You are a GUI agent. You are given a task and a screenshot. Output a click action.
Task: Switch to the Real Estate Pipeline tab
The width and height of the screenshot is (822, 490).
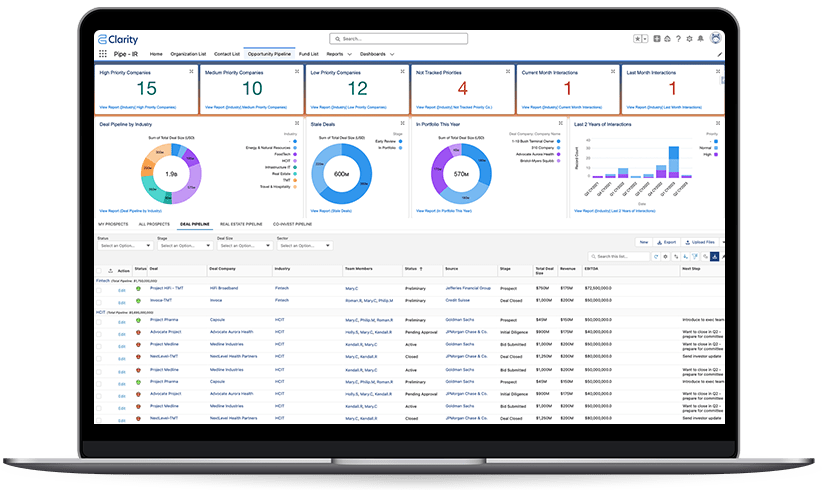239,225
